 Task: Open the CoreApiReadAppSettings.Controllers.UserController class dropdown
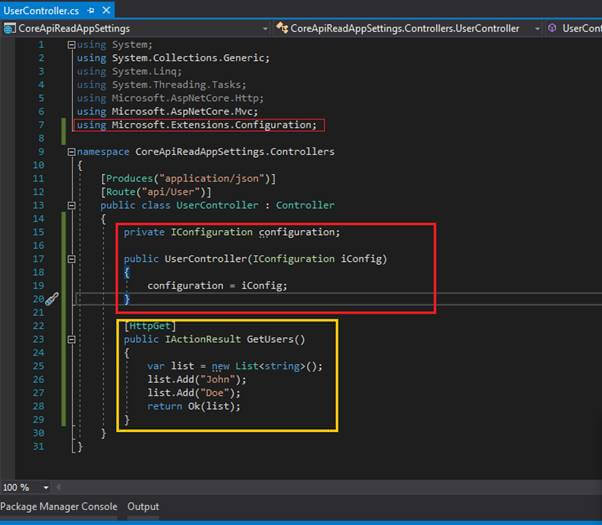pos(537,28)
